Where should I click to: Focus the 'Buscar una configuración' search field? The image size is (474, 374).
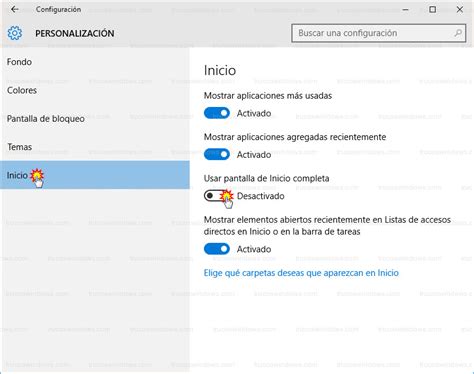(379, 33)
